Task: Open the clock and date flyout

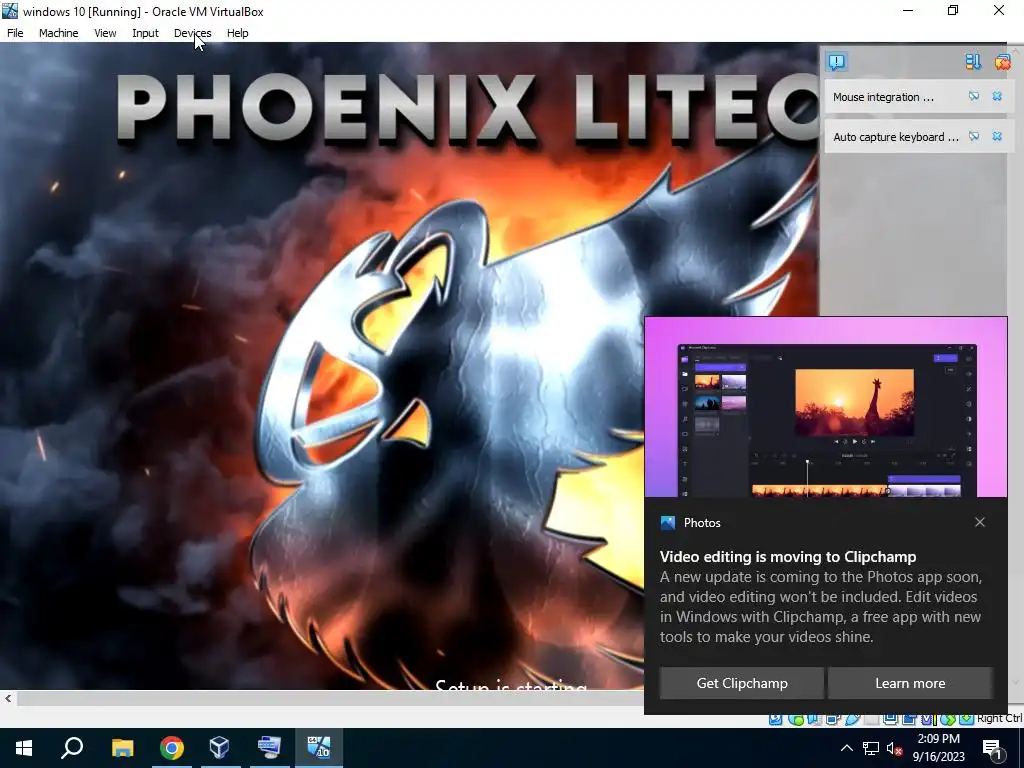Action: tap(938, 748)
